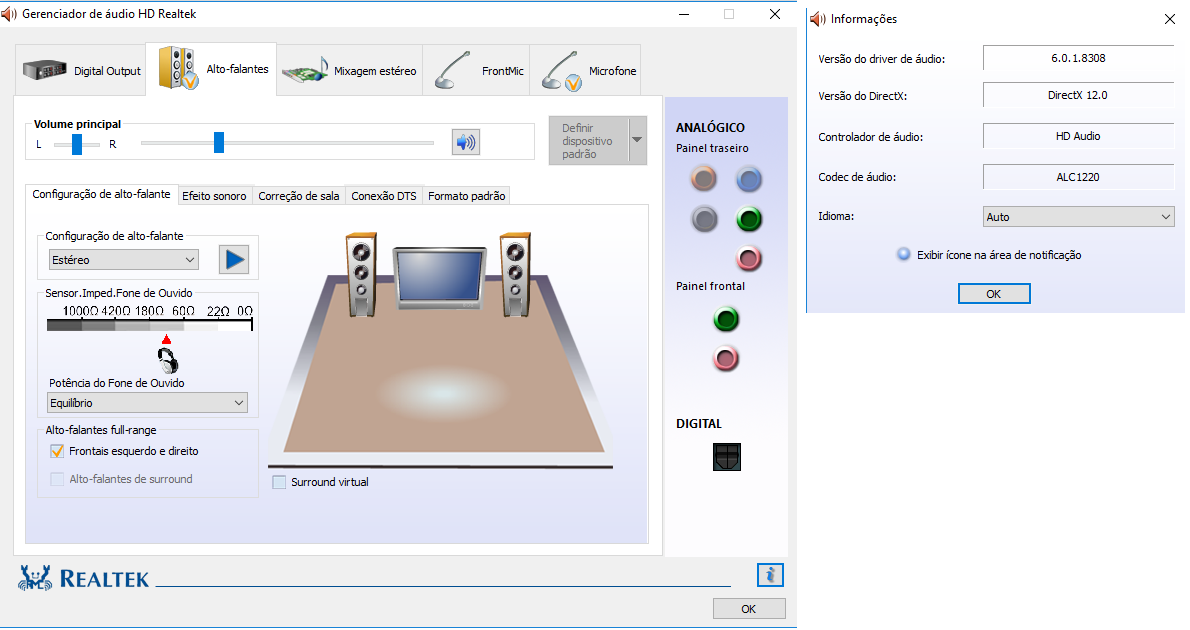Click the ALC1220 audio codec field
1190x630 pixels.
1078,177
